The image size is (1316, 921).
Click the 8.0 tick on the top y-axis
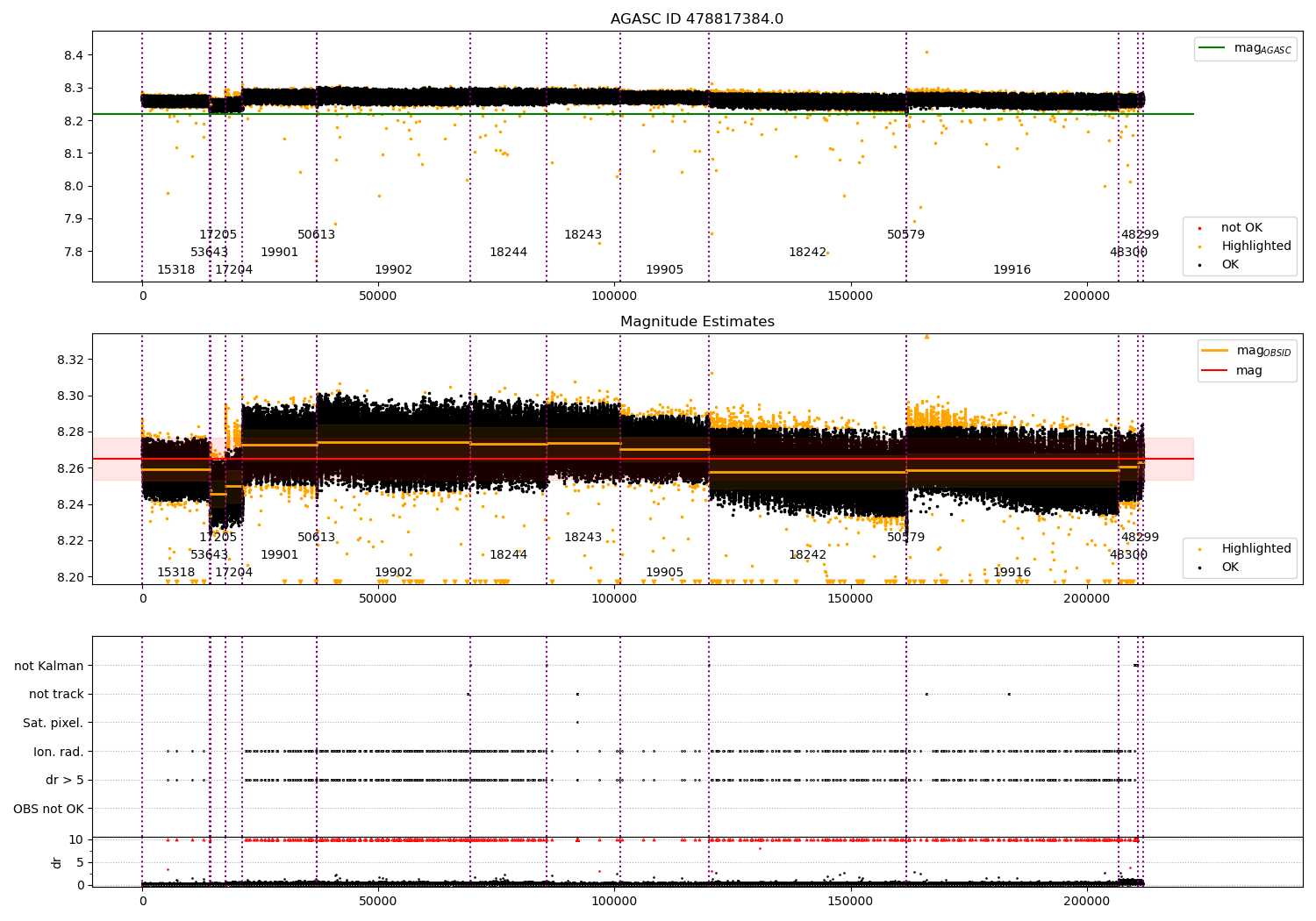pos(74,186)
